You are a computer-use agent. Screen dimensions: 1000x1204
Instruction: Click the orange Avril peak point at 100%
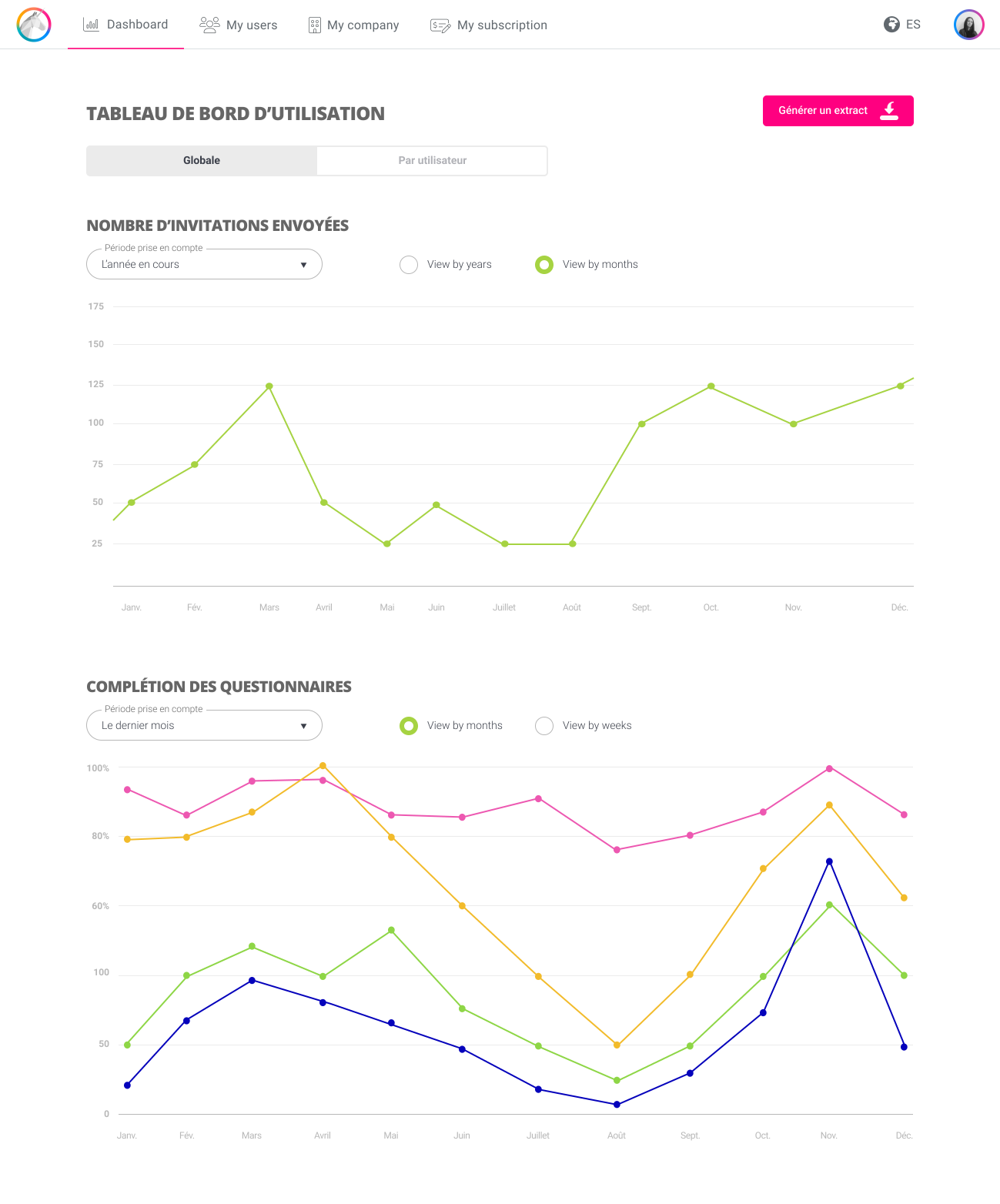point(323,766)
